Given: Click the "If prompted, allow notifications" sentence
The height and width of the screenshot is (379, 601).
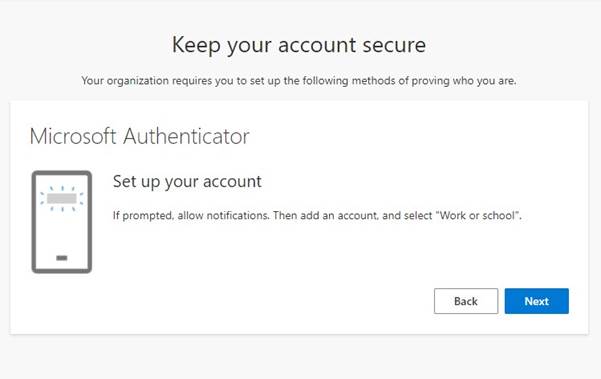Looking at the screenshot, I should pos(191,215).
